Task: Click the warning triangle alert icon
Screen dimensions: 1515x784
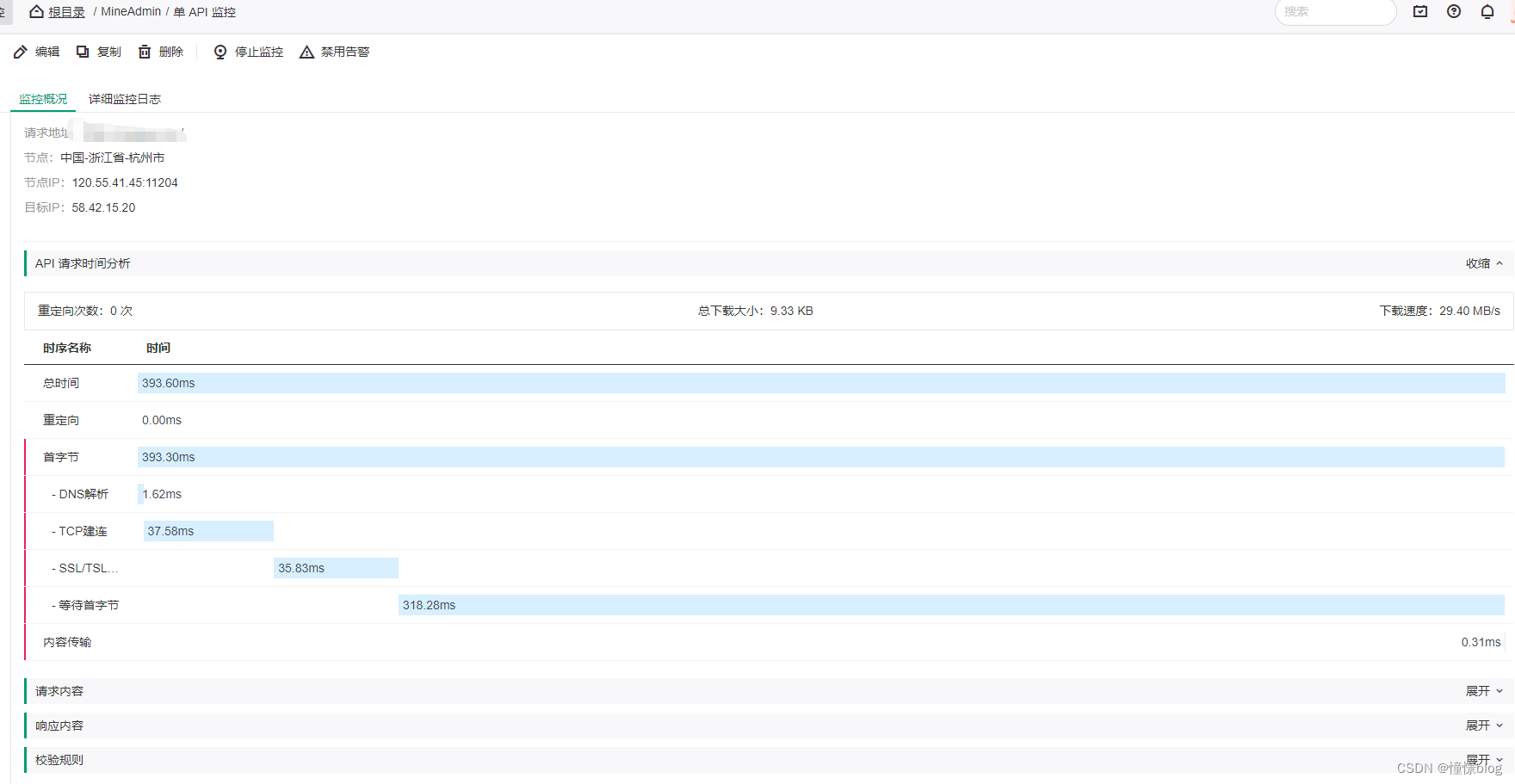Action: 306,52
